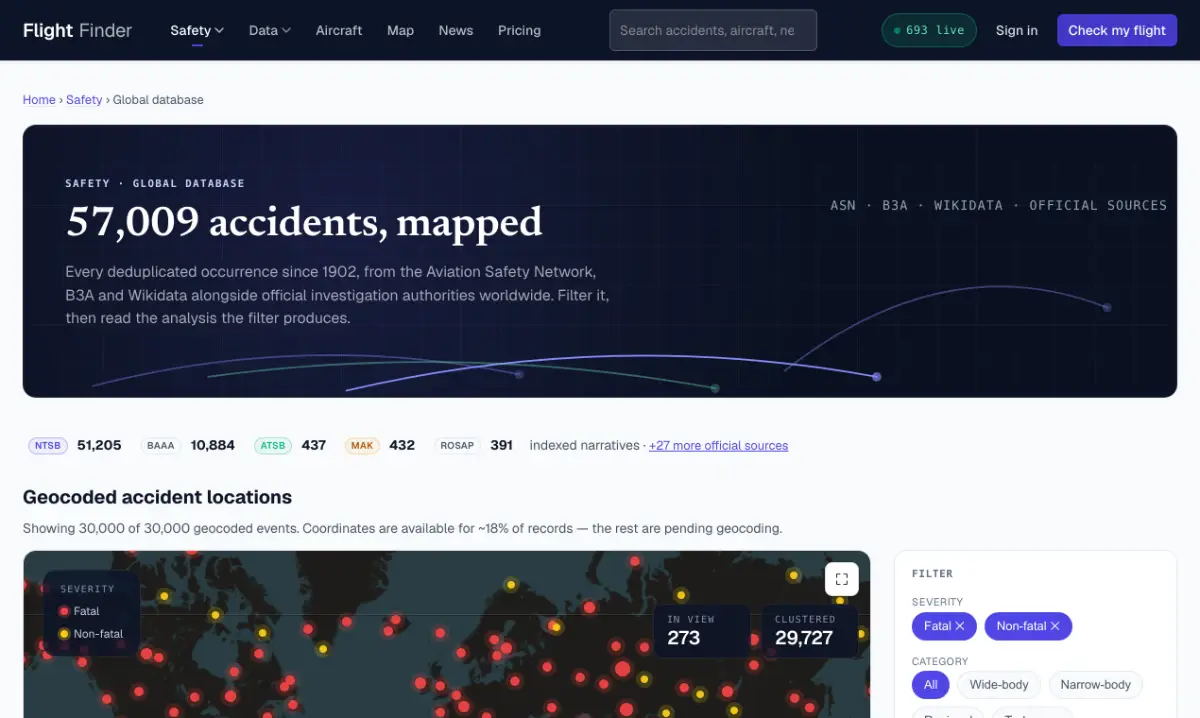Open the Safety dropdown menu
This screenshot has height=718, width=1200.
197,30
